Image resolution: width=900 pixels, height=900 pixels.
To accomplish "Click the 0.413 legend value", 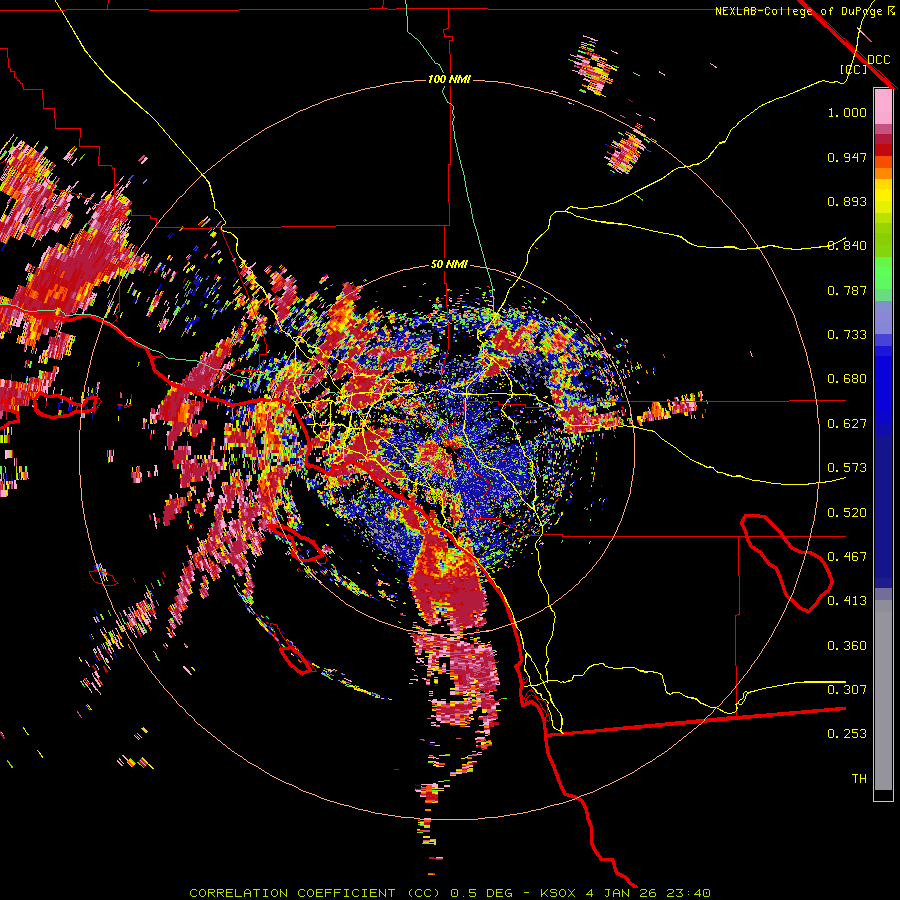I will 847,601.
